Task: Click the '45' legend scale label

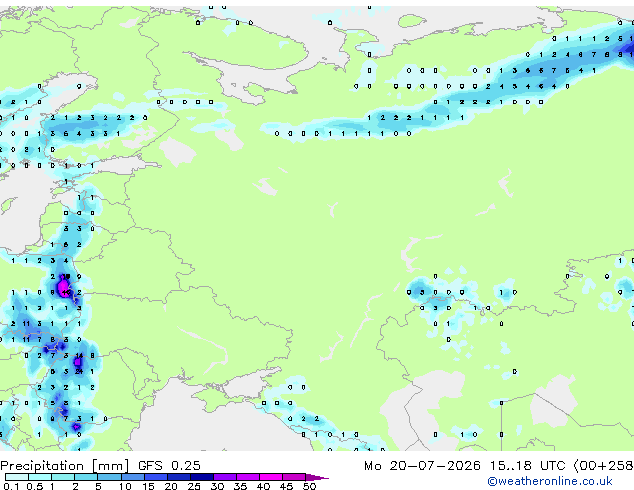Action: [286, 486]
